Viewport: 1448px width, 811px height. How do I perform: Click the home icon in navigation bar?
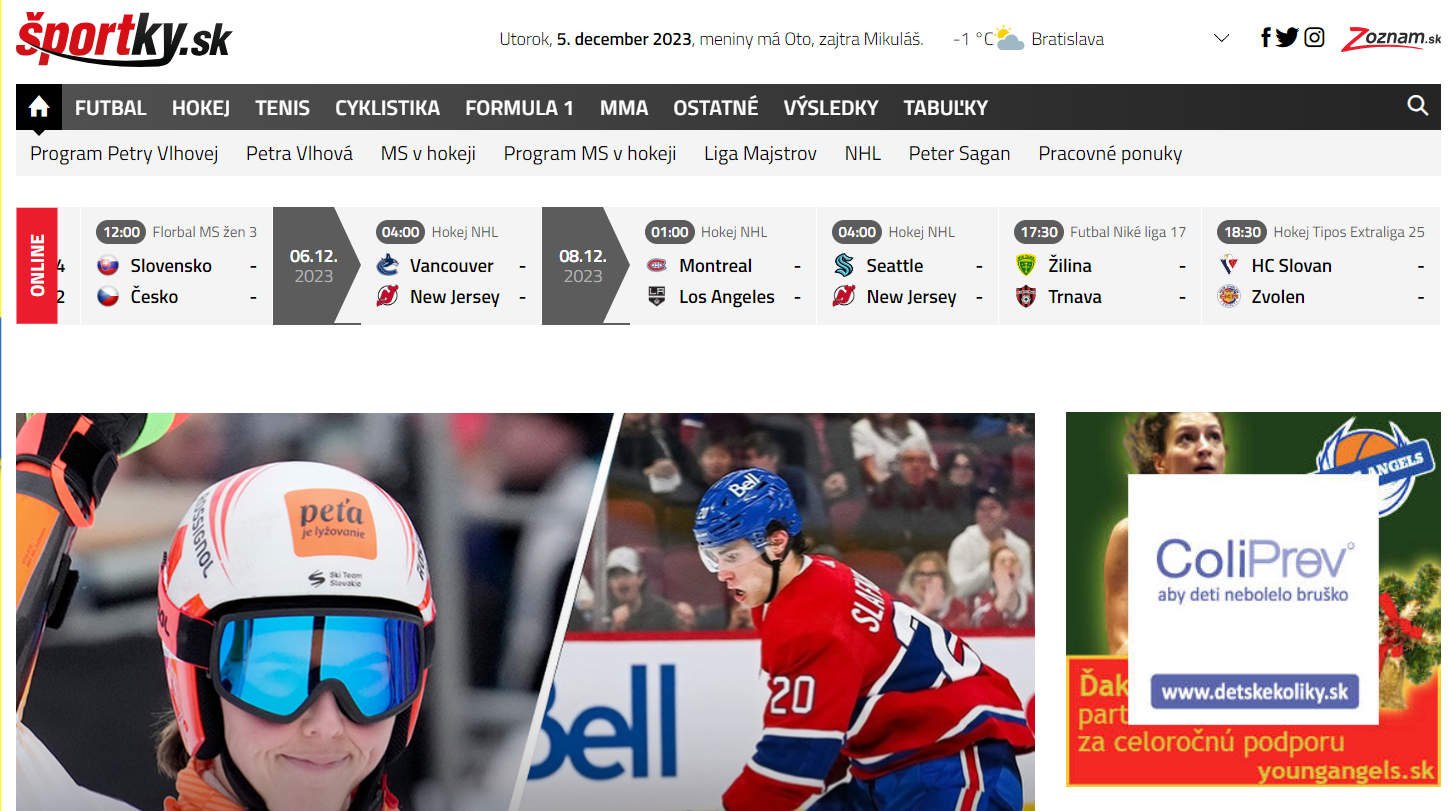click(39, 107)
